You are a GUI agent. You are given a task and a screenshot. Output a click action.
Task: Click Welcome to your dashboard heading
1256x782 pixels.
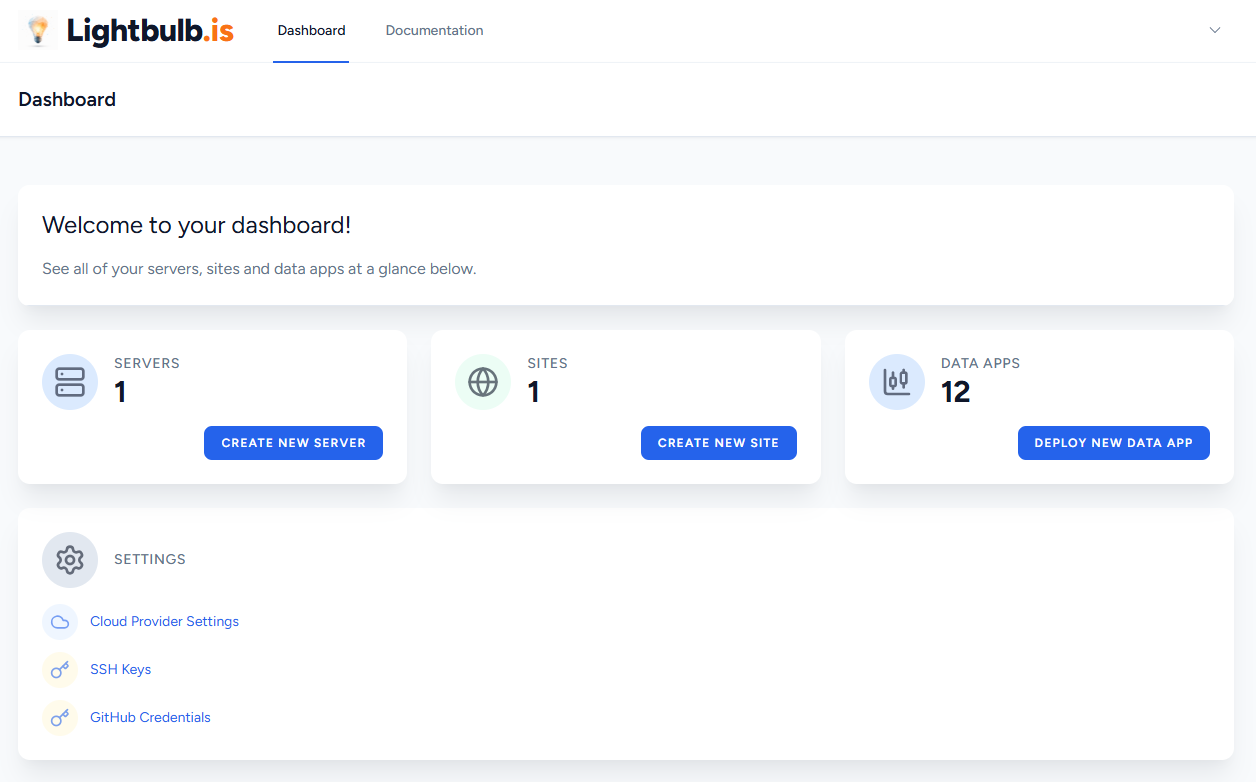[x=196, y=225]
